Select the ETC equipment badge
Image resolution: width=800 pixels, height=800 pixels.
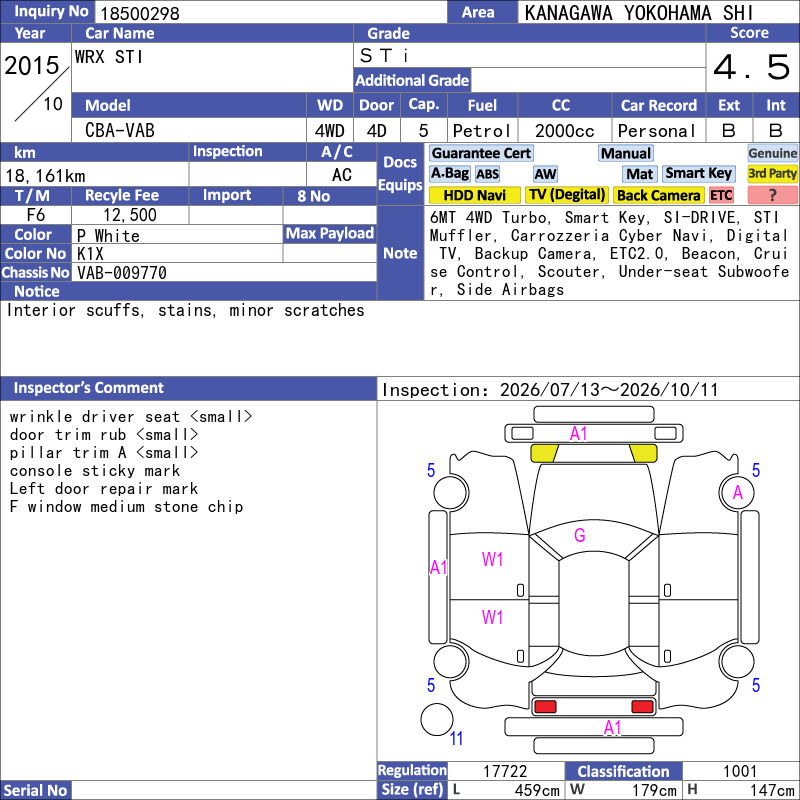[721, 195]
